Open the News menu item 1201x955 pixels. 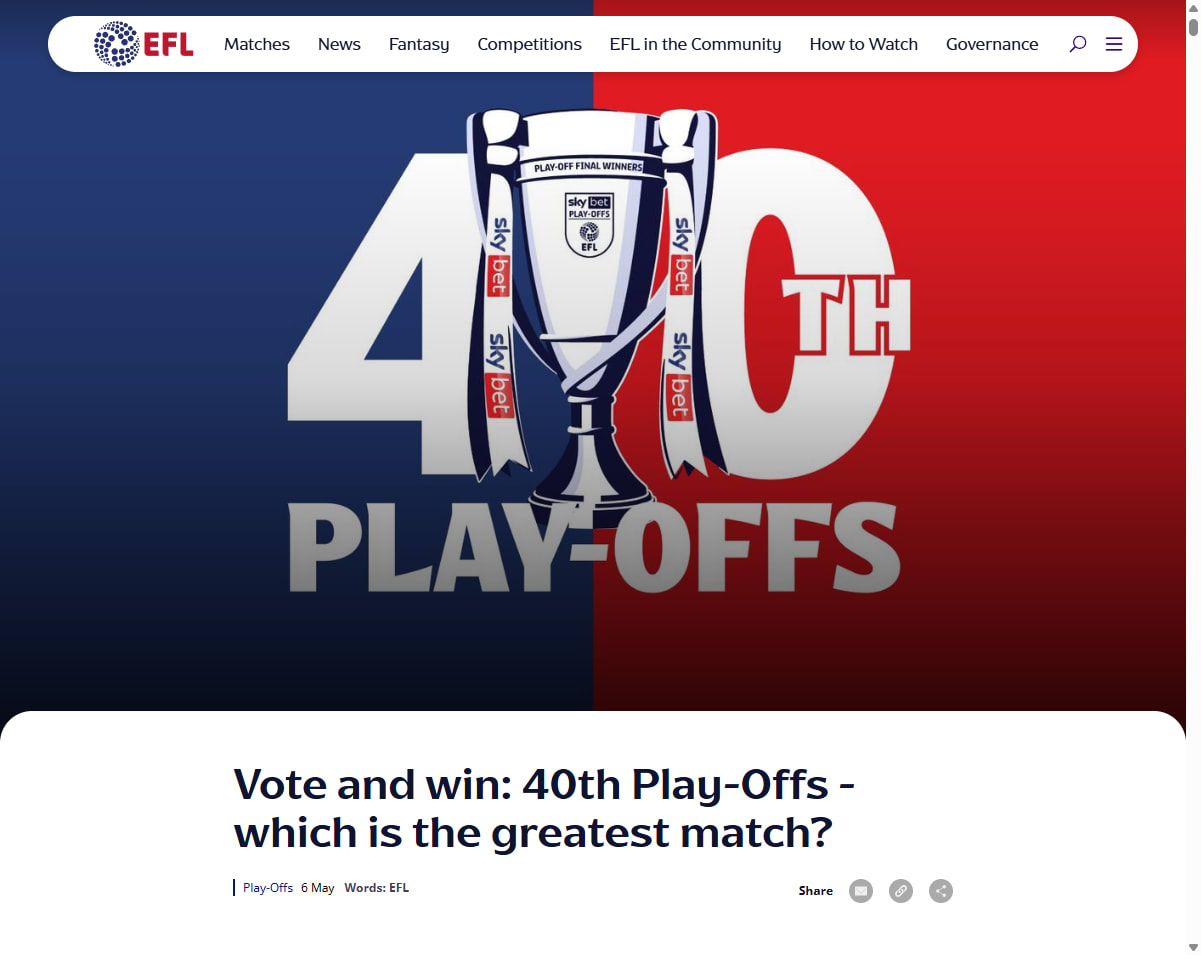click(339, 44)
